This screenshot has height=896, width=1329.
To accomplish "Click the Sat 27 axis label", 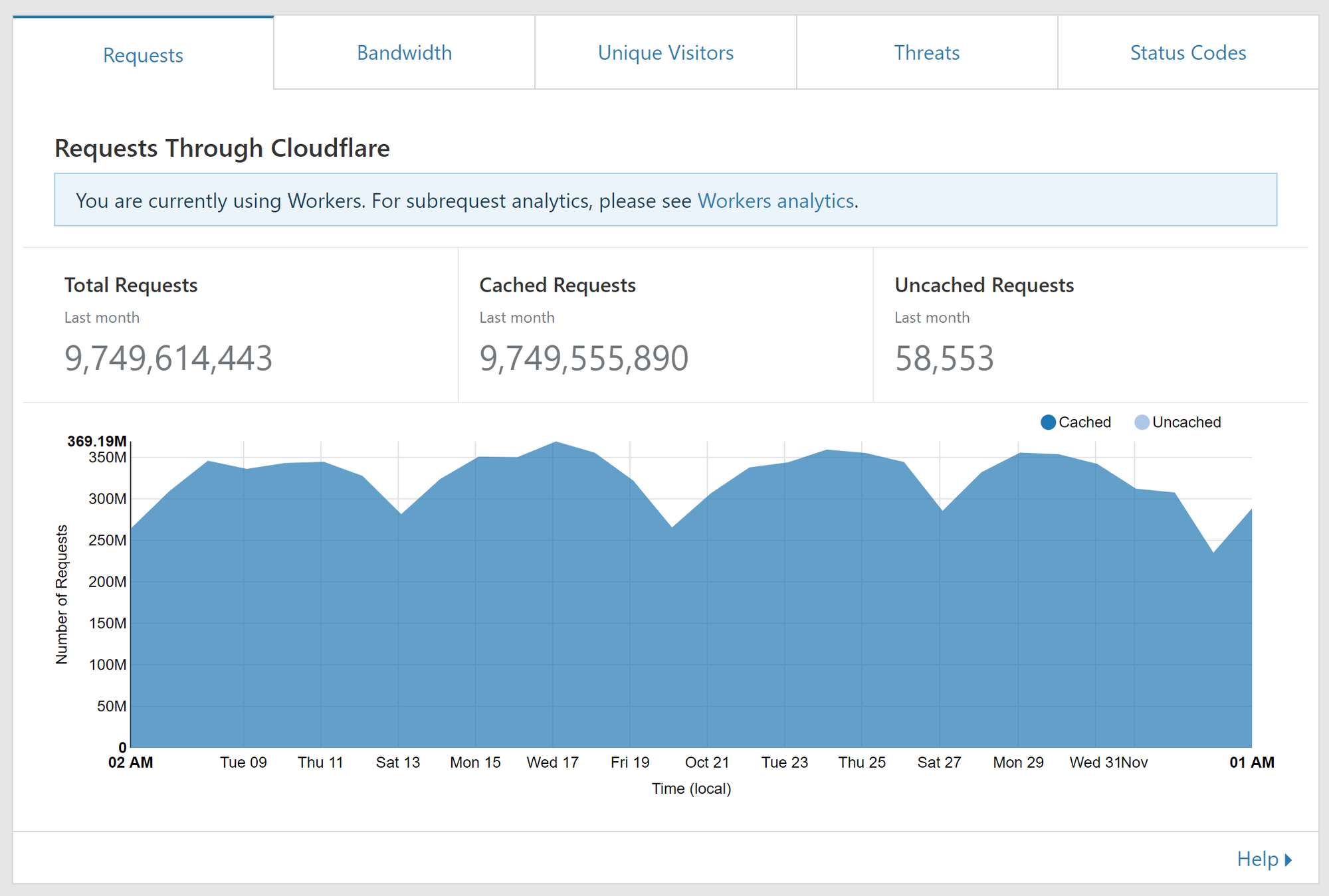I will click(939, 762).
